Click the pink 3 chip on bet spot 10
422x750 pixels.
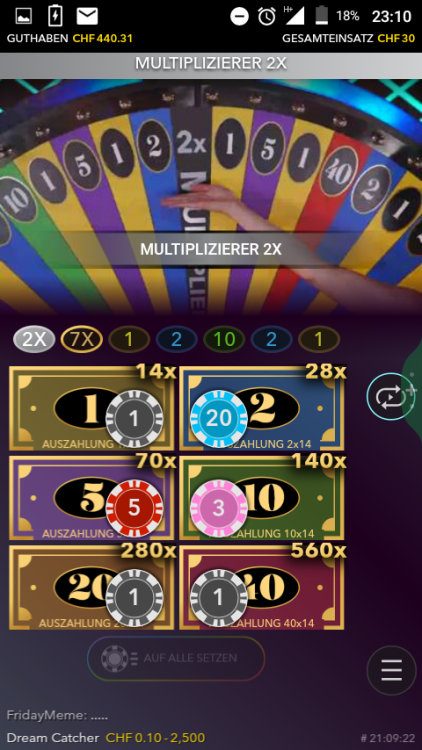pyautogui.click(x=219, y=508)
